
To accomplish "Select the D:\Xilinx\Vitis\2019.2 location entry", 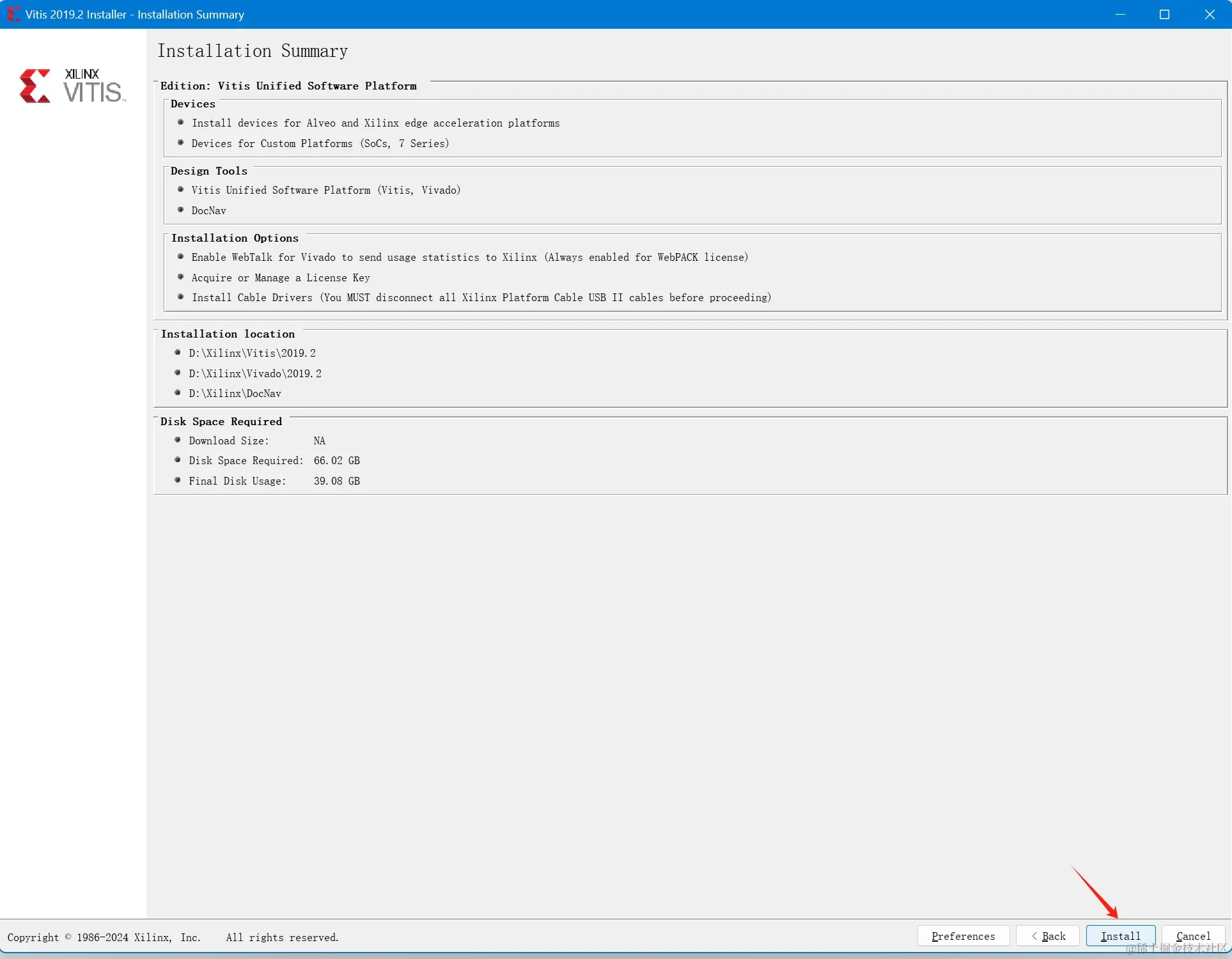I will point(252,353).
